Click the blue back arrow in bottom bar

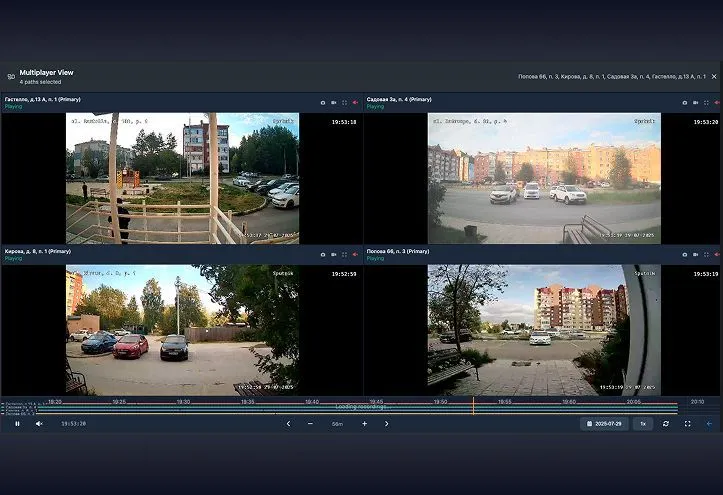709,424
